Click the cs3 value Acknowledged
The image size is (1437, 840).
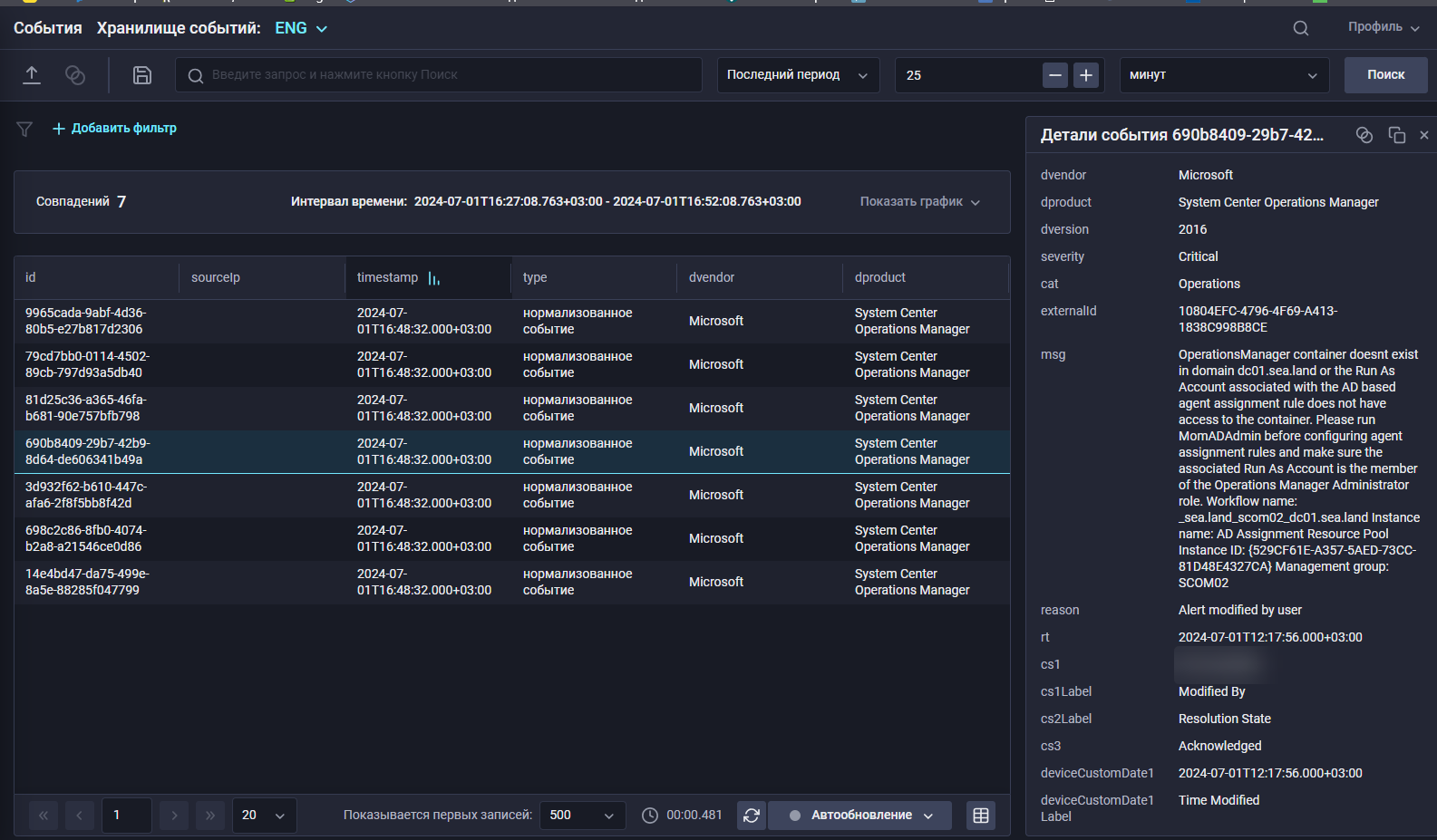(x=1219, y=747)
